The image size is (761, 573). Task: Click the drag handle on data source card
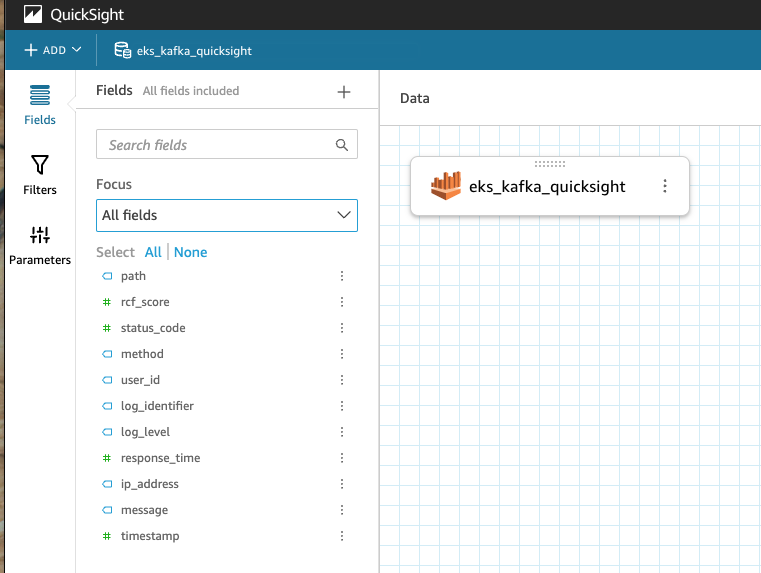(550, 164)
